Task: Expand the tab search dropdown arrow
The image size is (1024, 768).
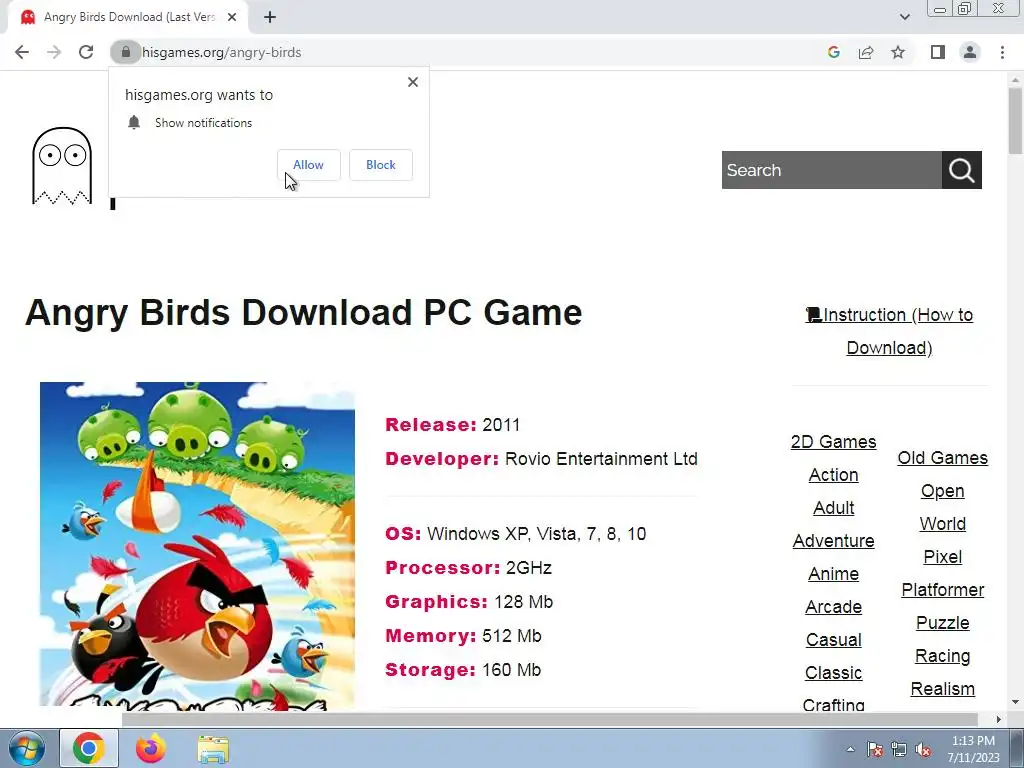Action: 904,17
